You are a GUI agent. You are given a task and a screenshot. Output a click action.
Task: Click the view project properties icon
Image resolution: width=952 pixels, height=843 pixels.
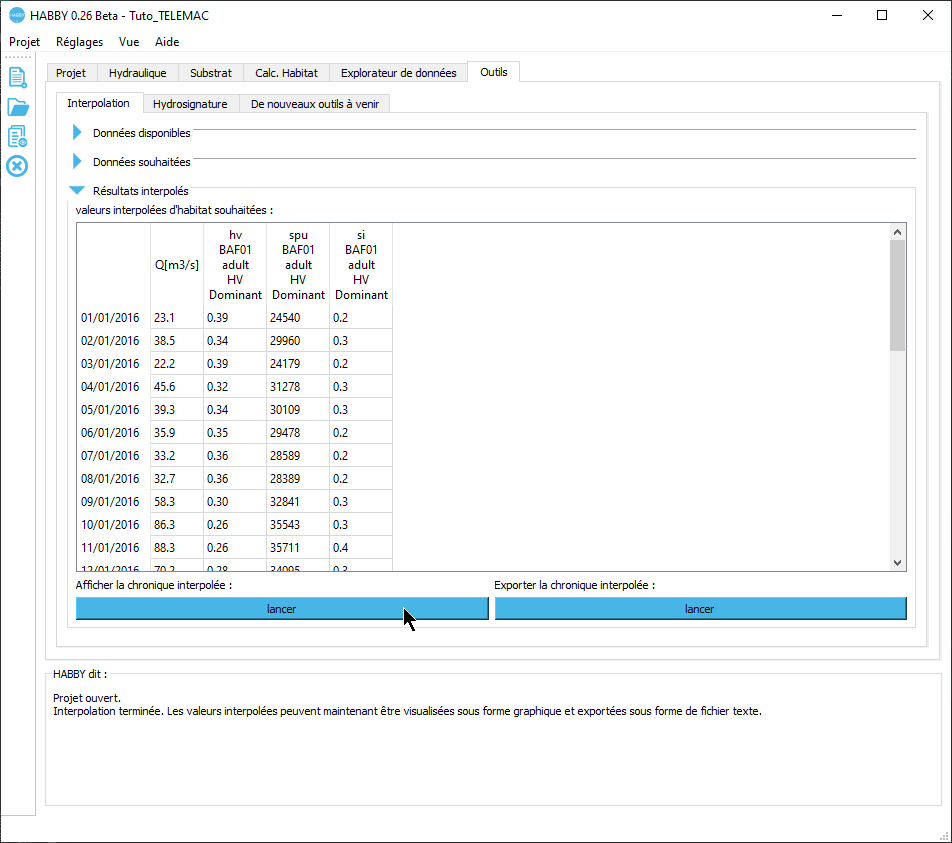tap(17, 137)
